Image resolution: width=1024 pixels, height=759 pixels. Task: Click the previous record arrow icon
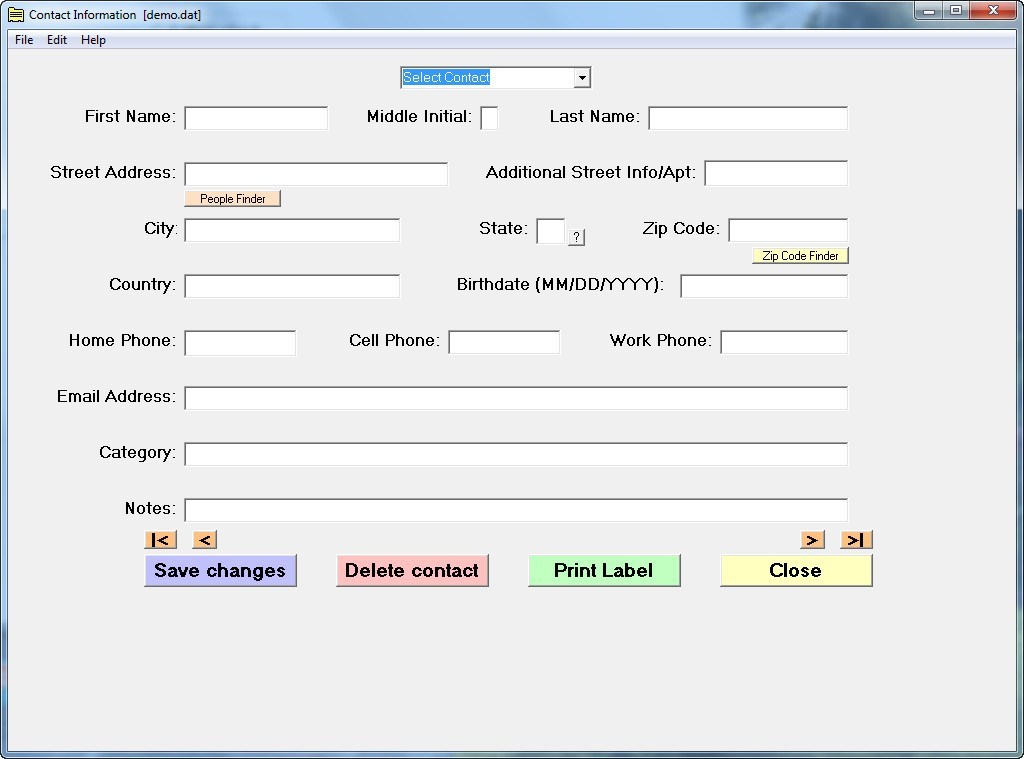[x=203, y=539]
